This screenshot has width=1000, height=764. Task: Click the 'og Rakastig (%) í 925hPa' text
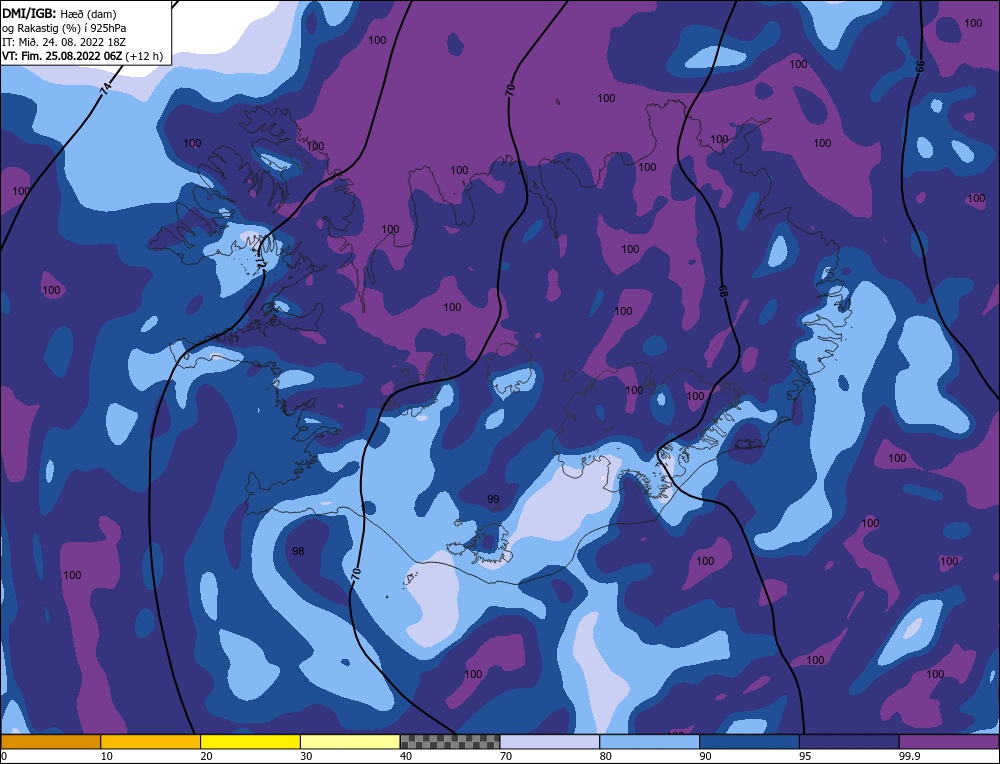(x=64, y=28)
